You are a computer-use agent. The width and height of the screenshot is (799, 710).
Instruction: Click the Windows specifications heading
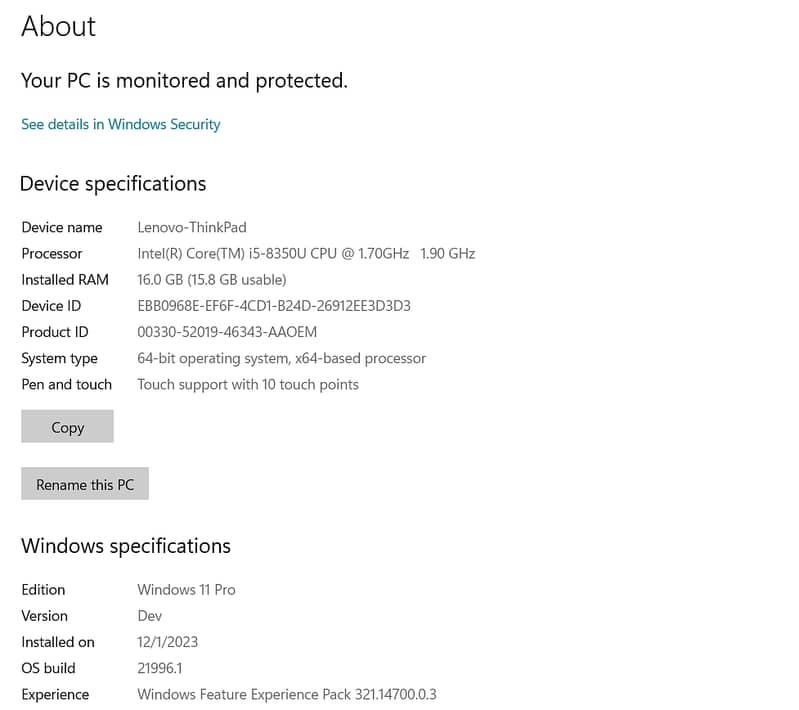126,546
